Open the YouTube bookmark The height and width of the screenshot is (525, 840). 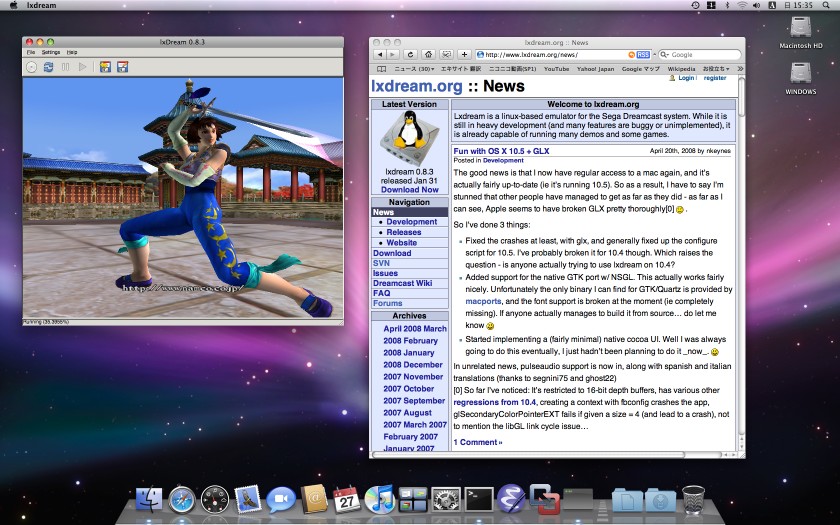tap(556, 69)
